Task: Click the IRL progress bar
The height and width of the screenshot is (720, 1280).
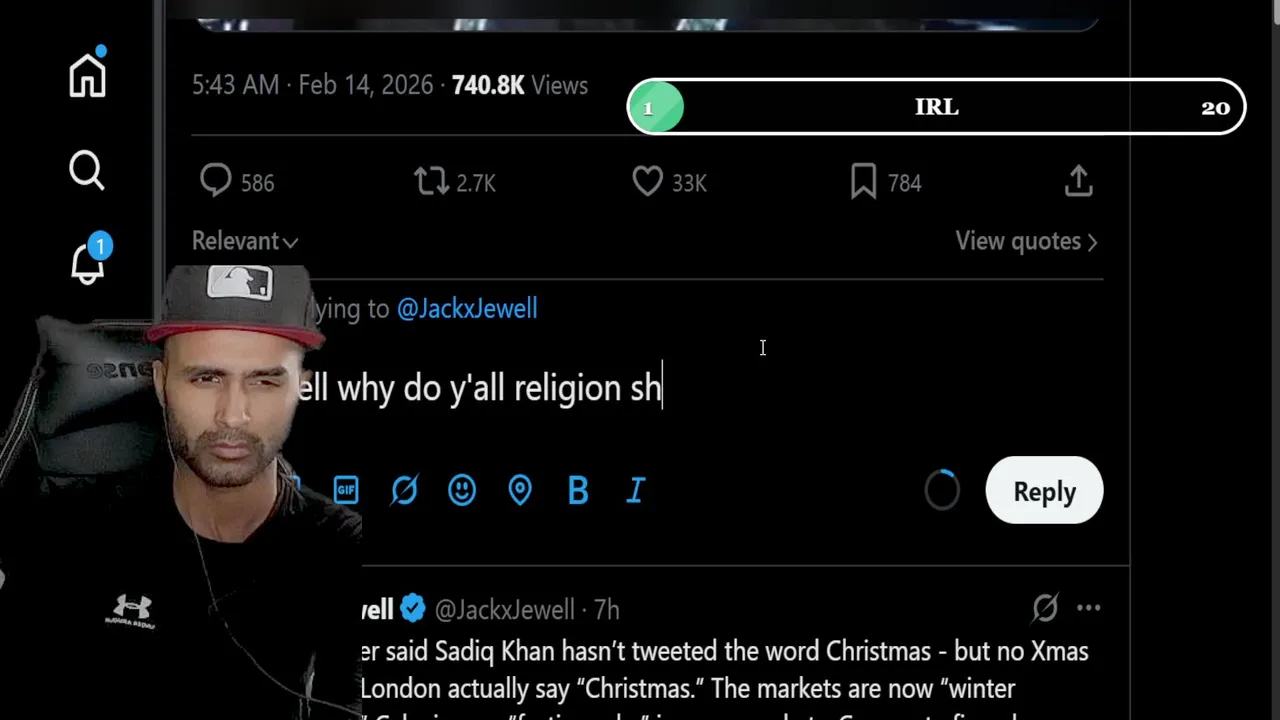Action: pyautogui.click(x=936, y=107)
